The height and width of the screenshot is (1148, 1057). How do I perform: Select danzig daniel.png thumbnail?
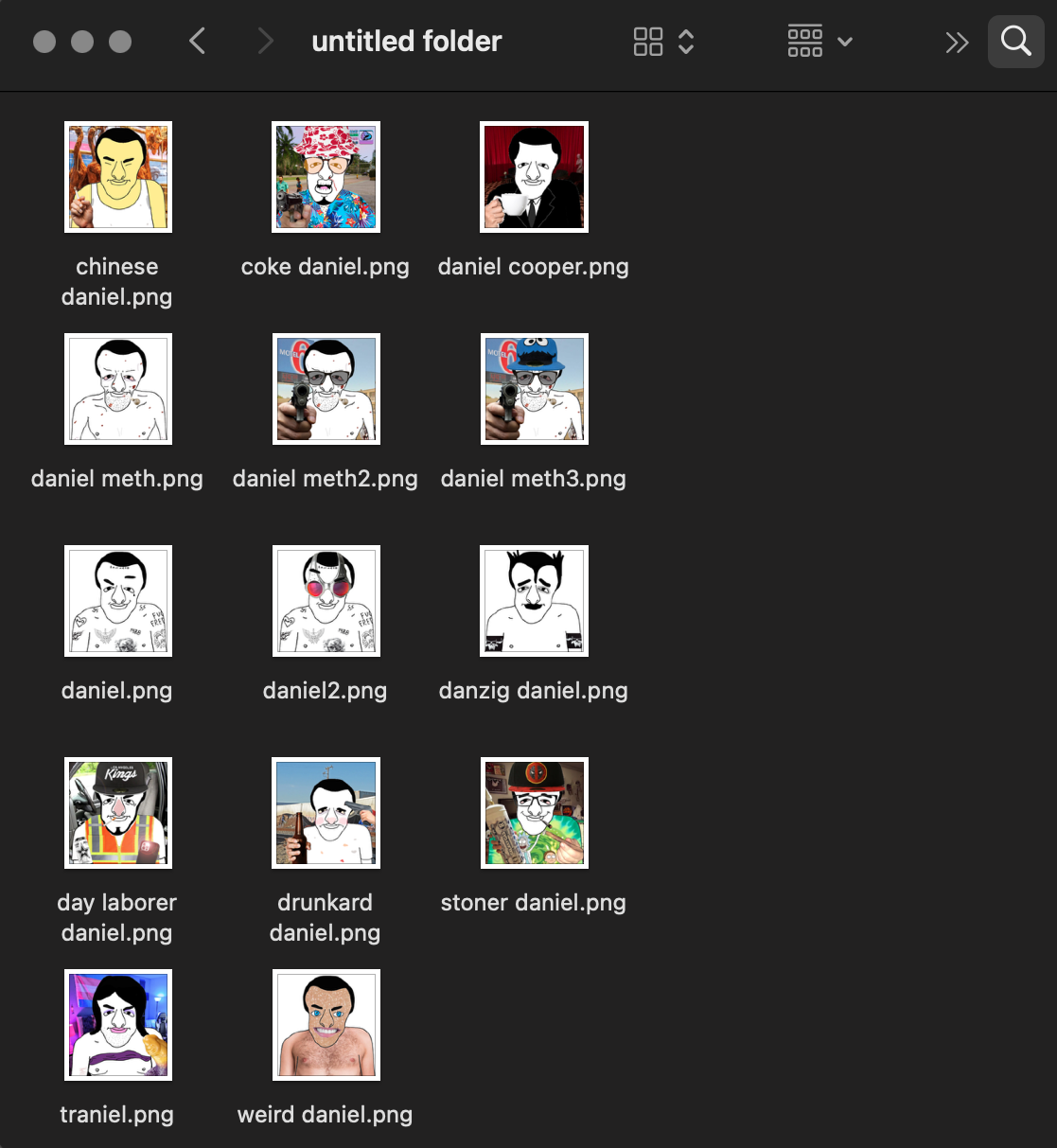535,601
